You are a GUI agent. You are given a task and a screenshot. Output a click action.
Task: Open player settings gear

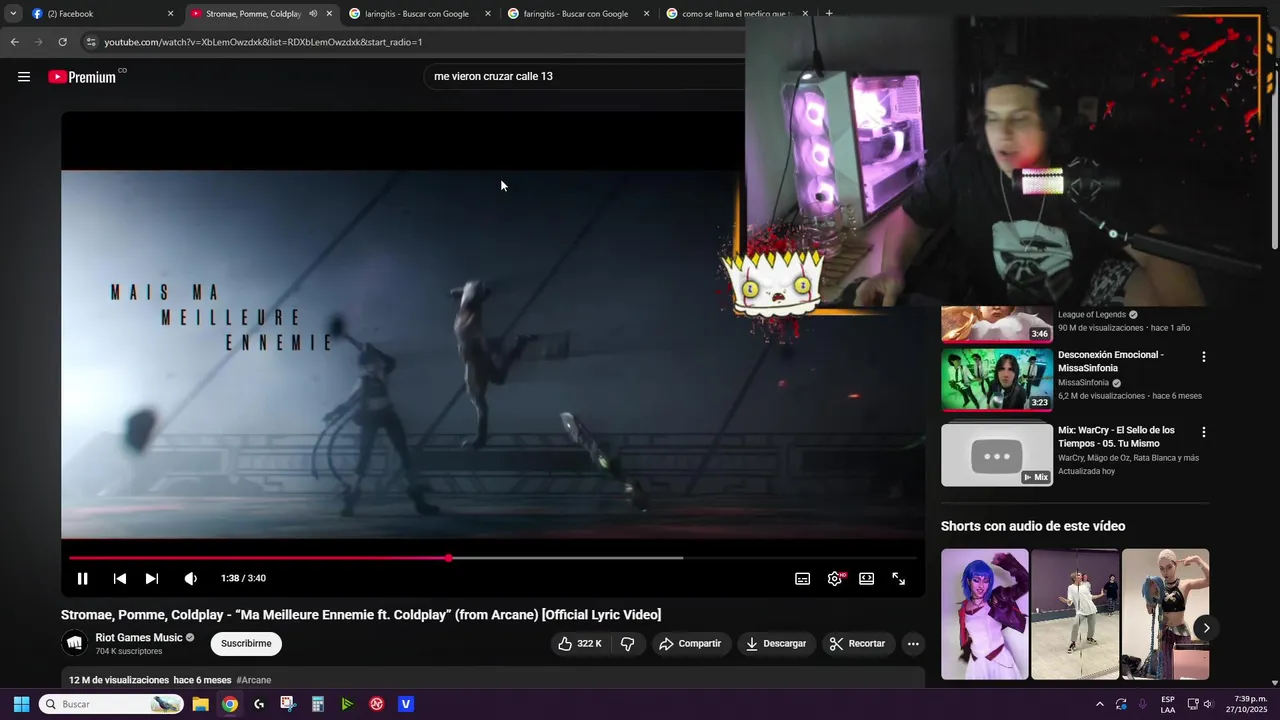pyautogui.click(x=834, y=578)
